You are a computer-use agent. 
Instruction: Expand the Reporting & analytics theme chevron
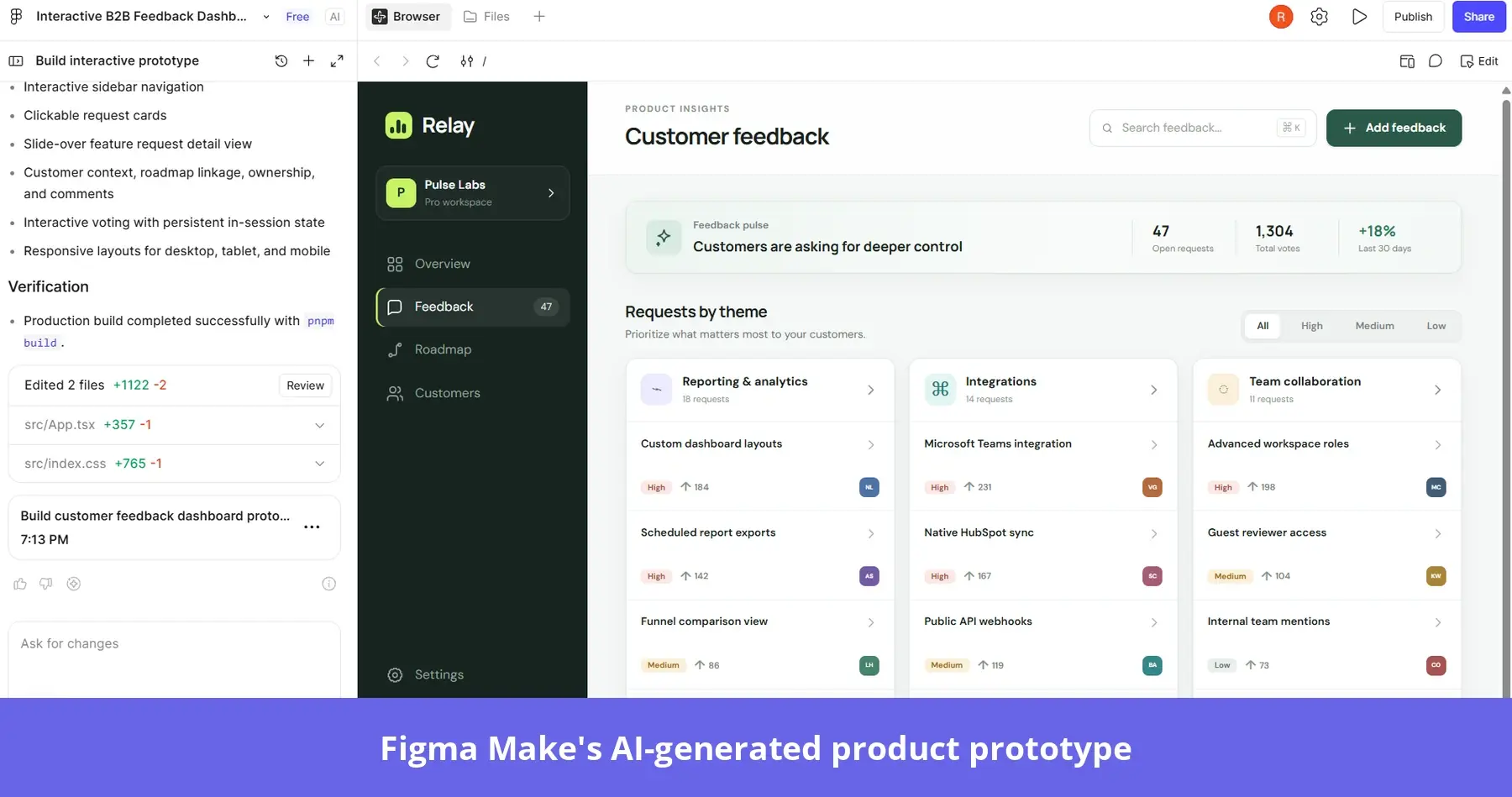pos(871,390)
